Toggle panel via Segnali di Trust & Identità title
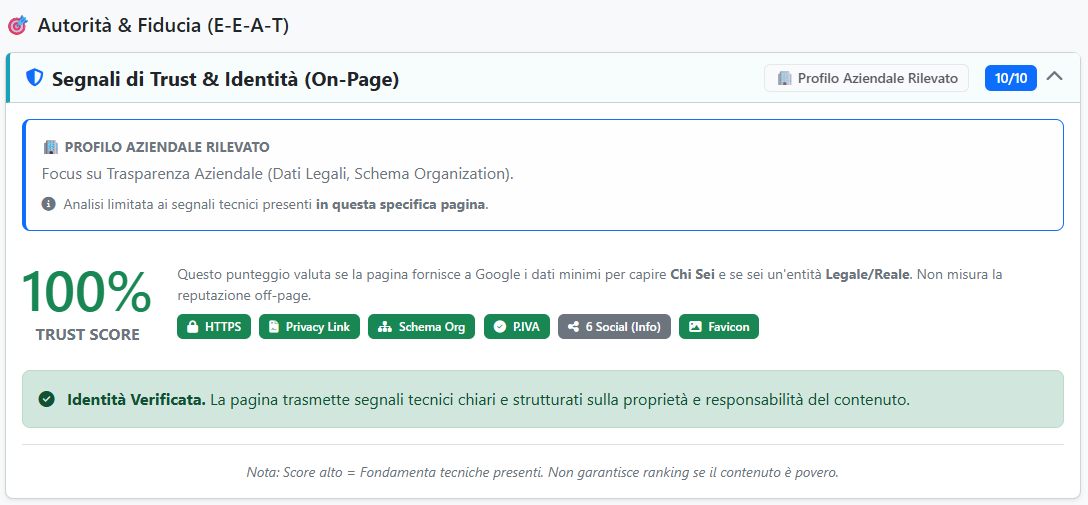The image size is (1088, 505). [225, 79]
